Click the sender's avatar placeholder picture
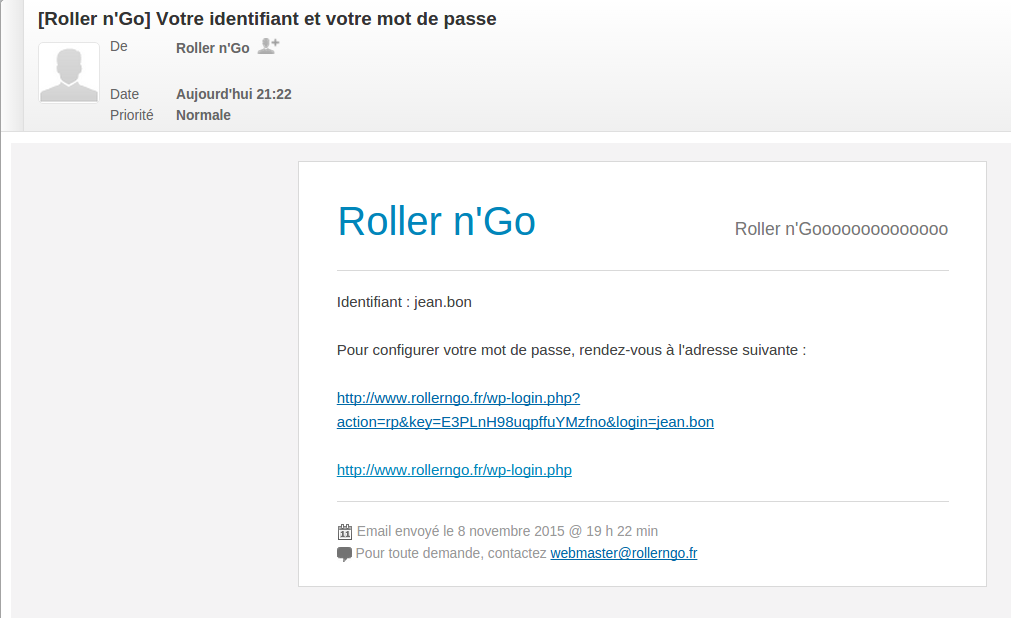This screenshot has width=1011, height=618. (x=69, y=72)
